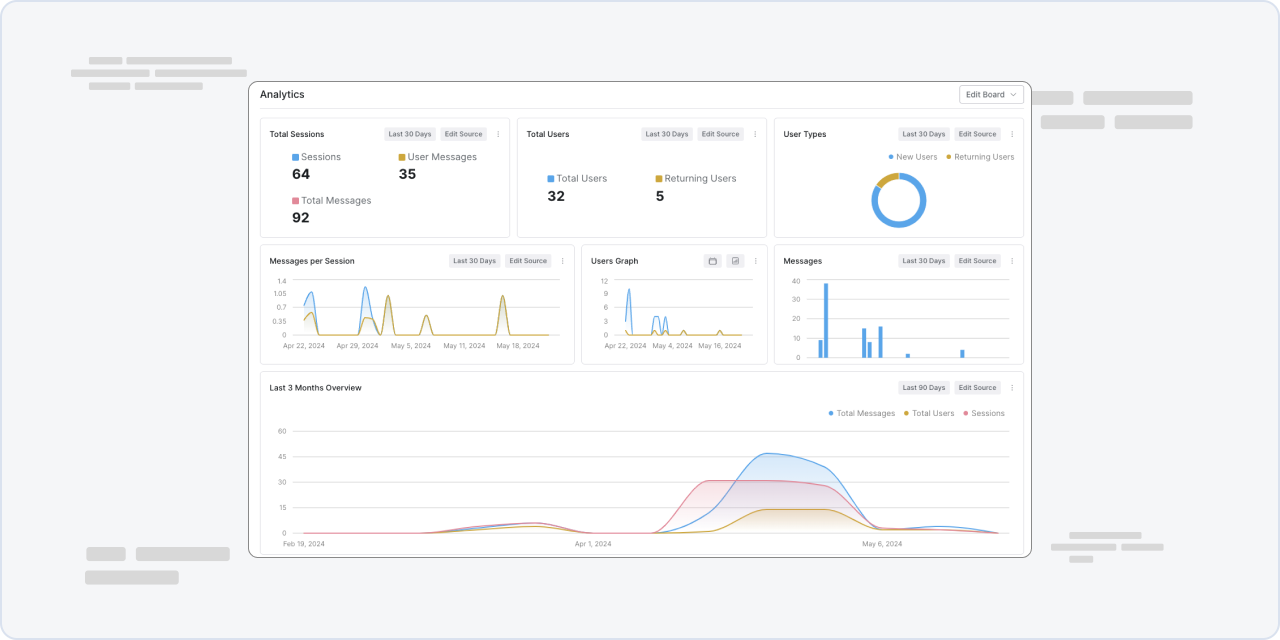
Task: Open the Total Users card three-dot menu
Action: 755,134
